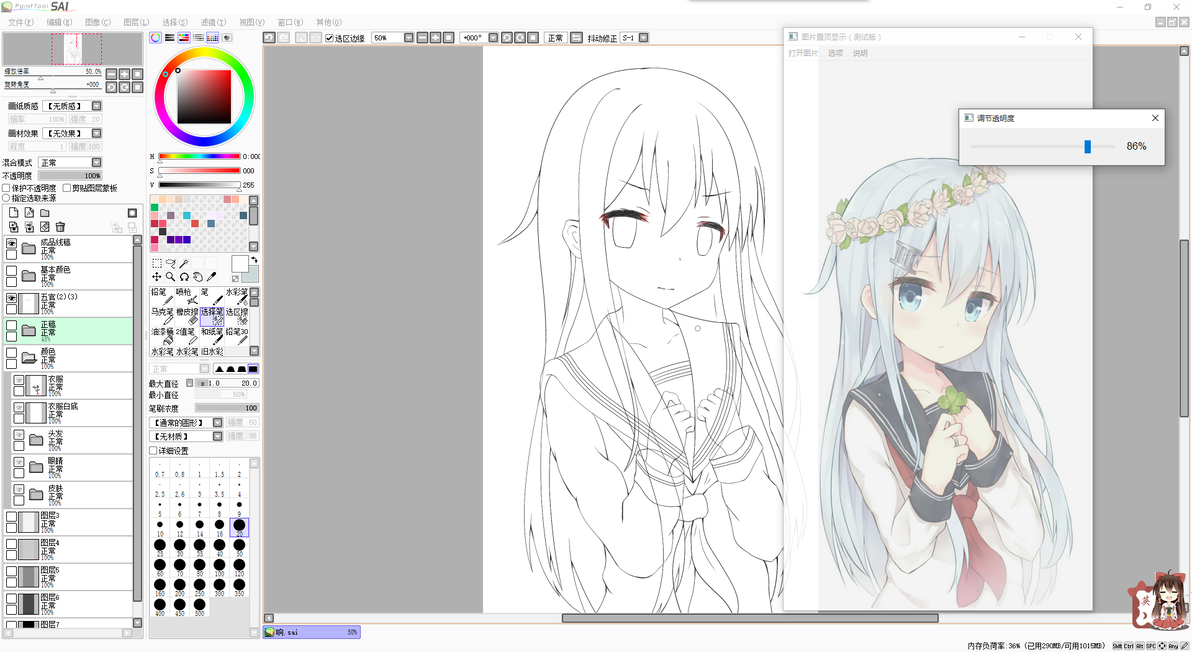Viewport: 1192px width, 652px height.
Task: Select 指定选取来源 radio option
Action: pyautogui.click(x=6, y=198)
